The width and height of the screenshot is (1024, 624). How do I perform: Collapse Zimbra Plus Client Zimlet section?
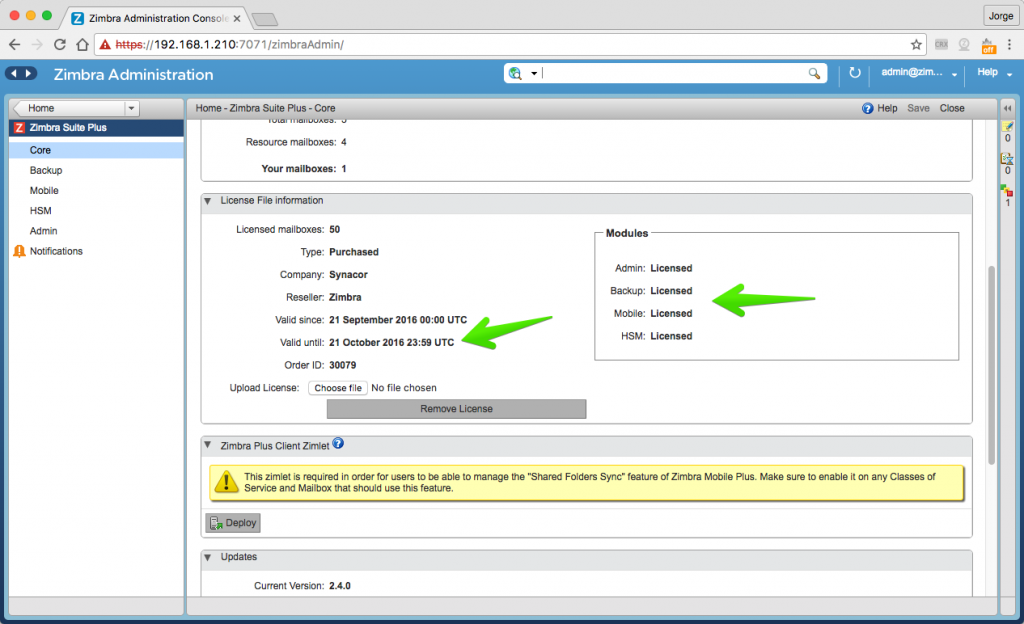tap(208, 445)
